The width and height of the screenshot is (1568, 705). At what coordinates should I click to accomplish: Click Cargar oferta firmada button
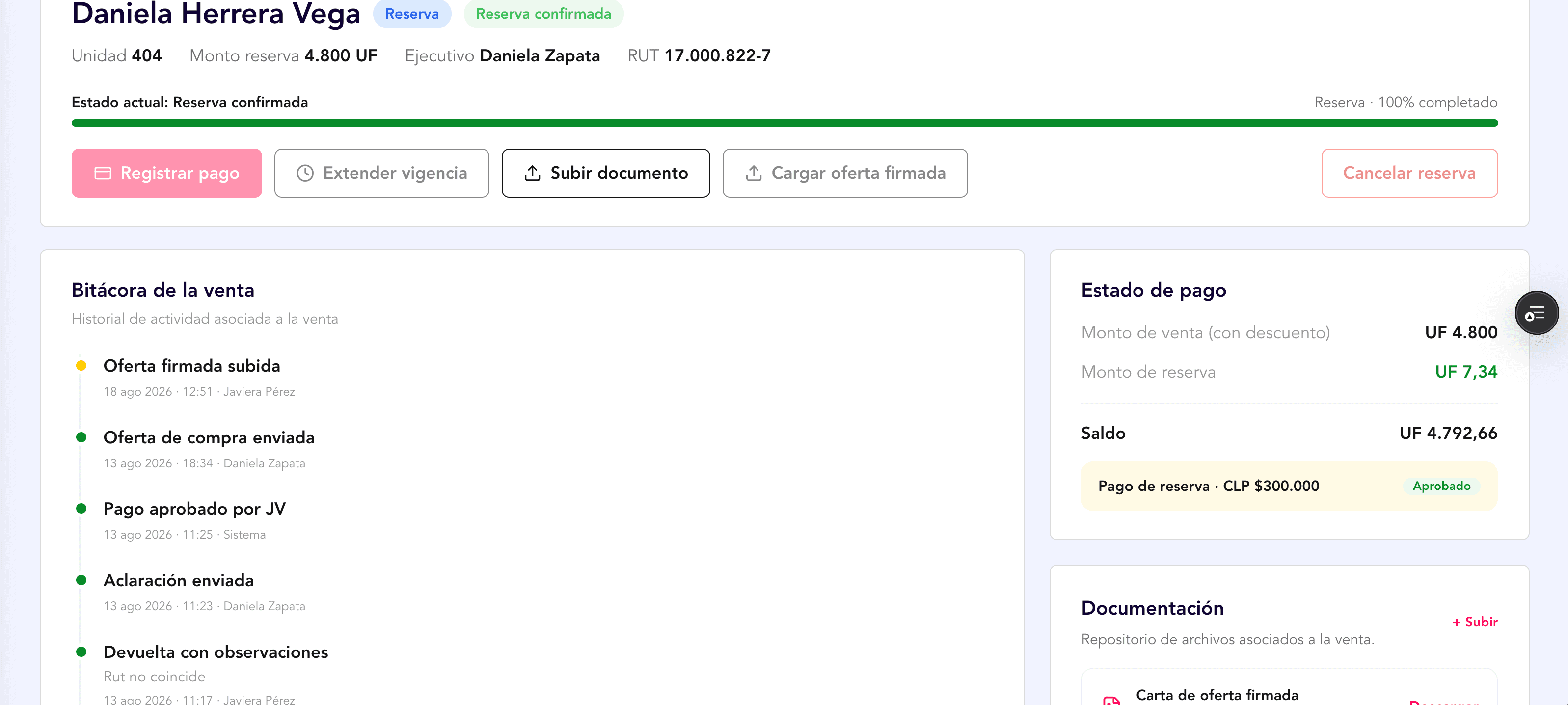pyautogui.click(x=845, y=173)
